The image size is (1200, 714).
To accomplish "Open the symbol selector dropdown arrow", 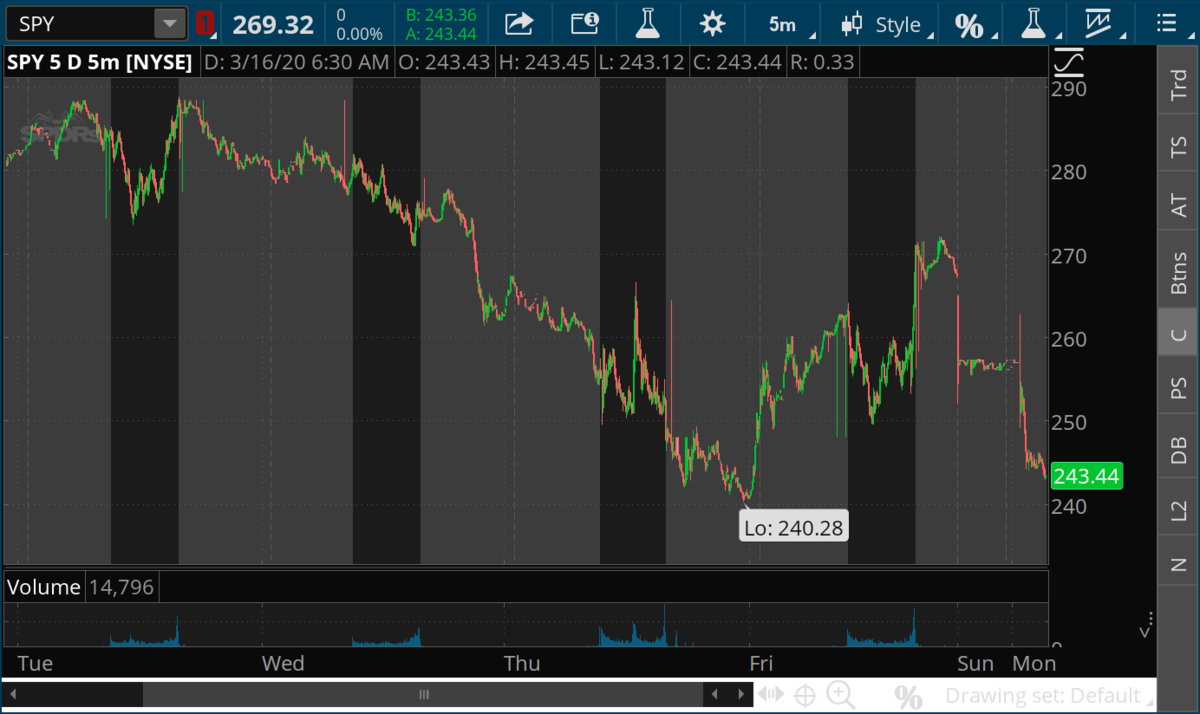I will [x=170, y=23].
